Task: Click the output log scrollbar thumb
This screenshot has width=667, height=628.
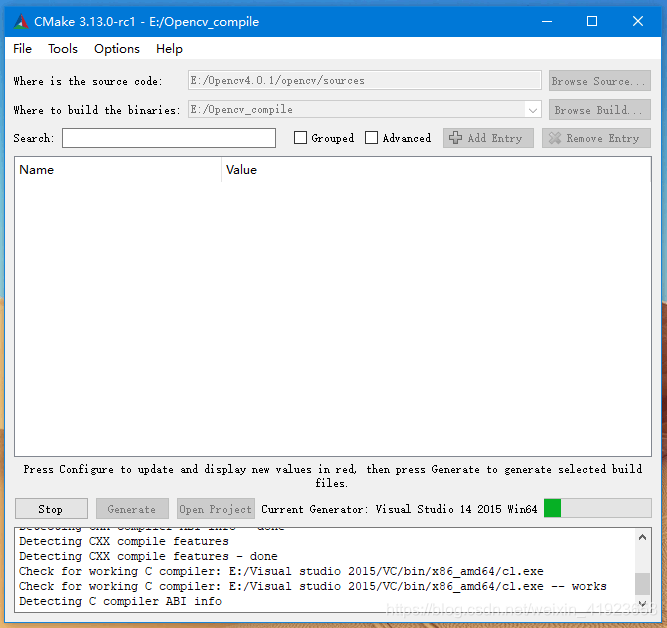Action: (642, 584)
